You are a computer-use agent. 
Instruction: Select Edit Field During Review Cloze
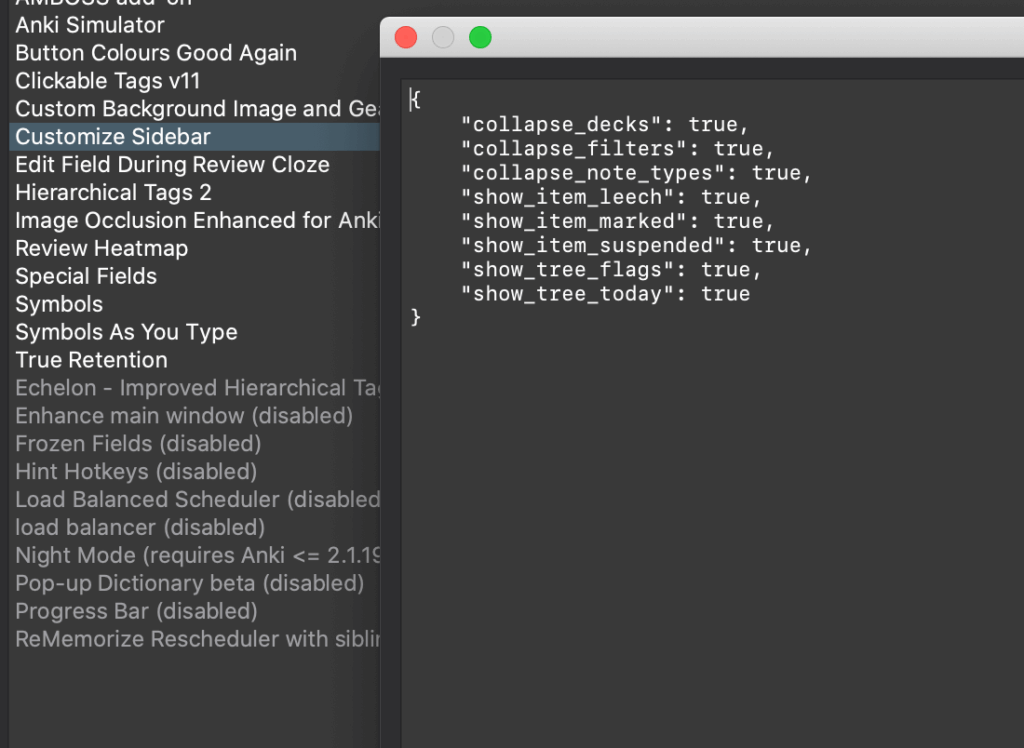click(x=195, y=165)
